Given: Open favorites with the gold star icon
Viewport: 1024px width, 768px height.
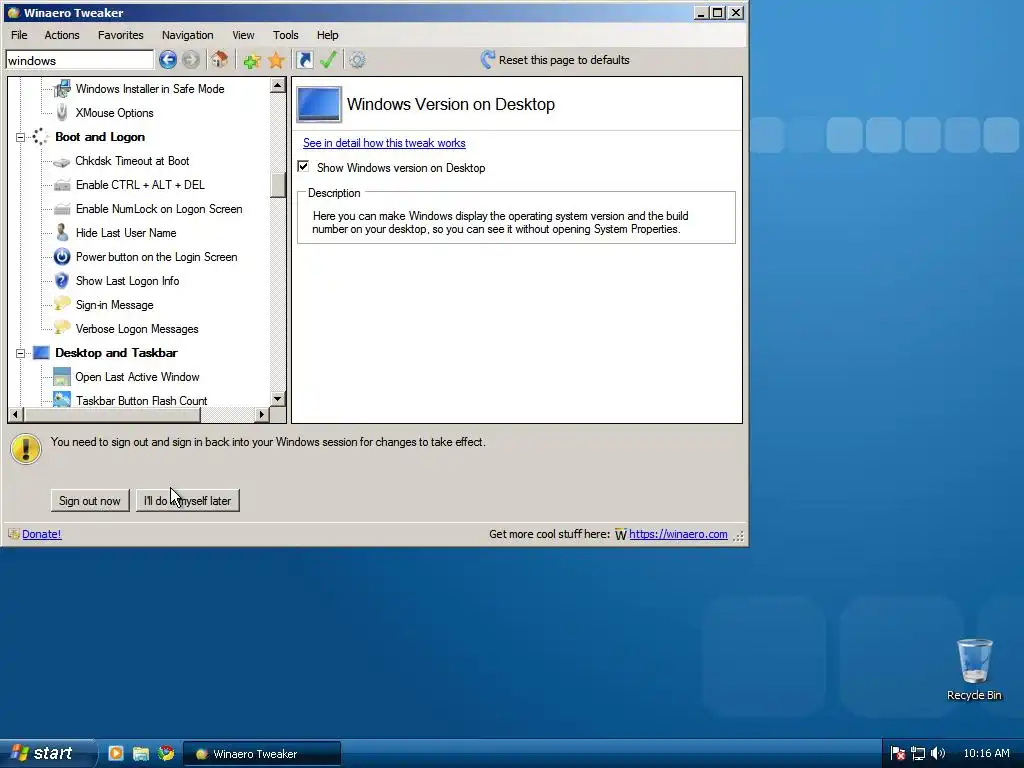Looking at the screenshot, I should (276, 61).
